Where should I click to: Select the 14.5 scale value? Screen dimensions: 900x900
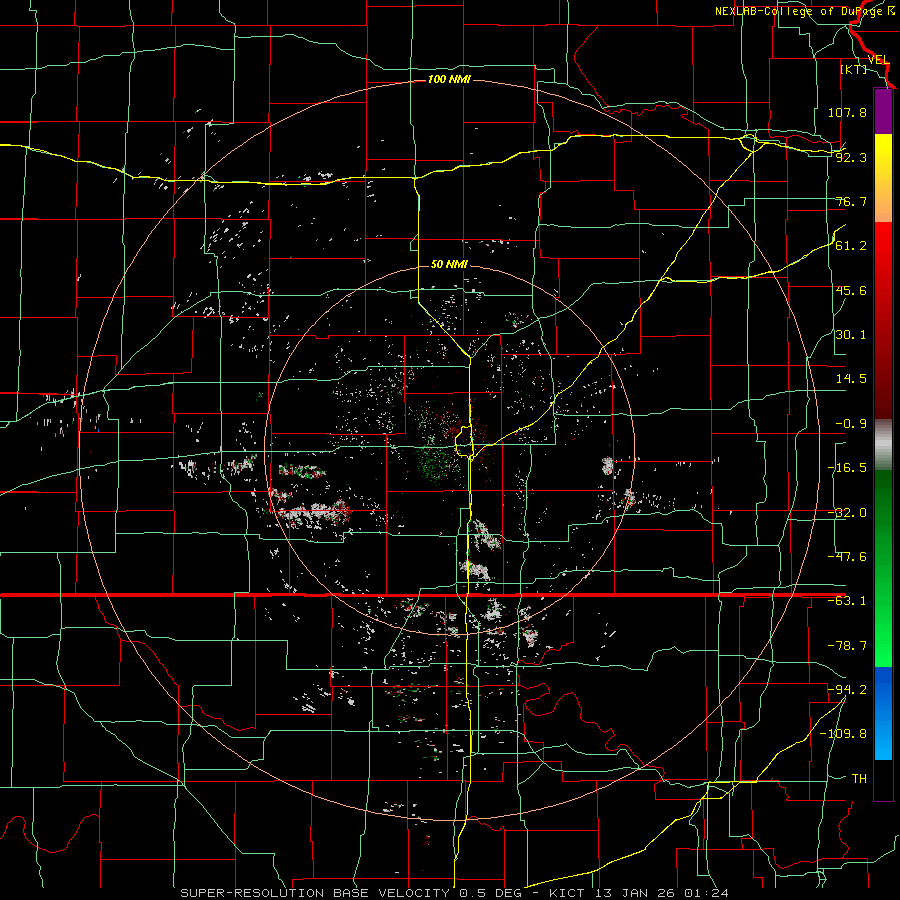coord(851,379)
